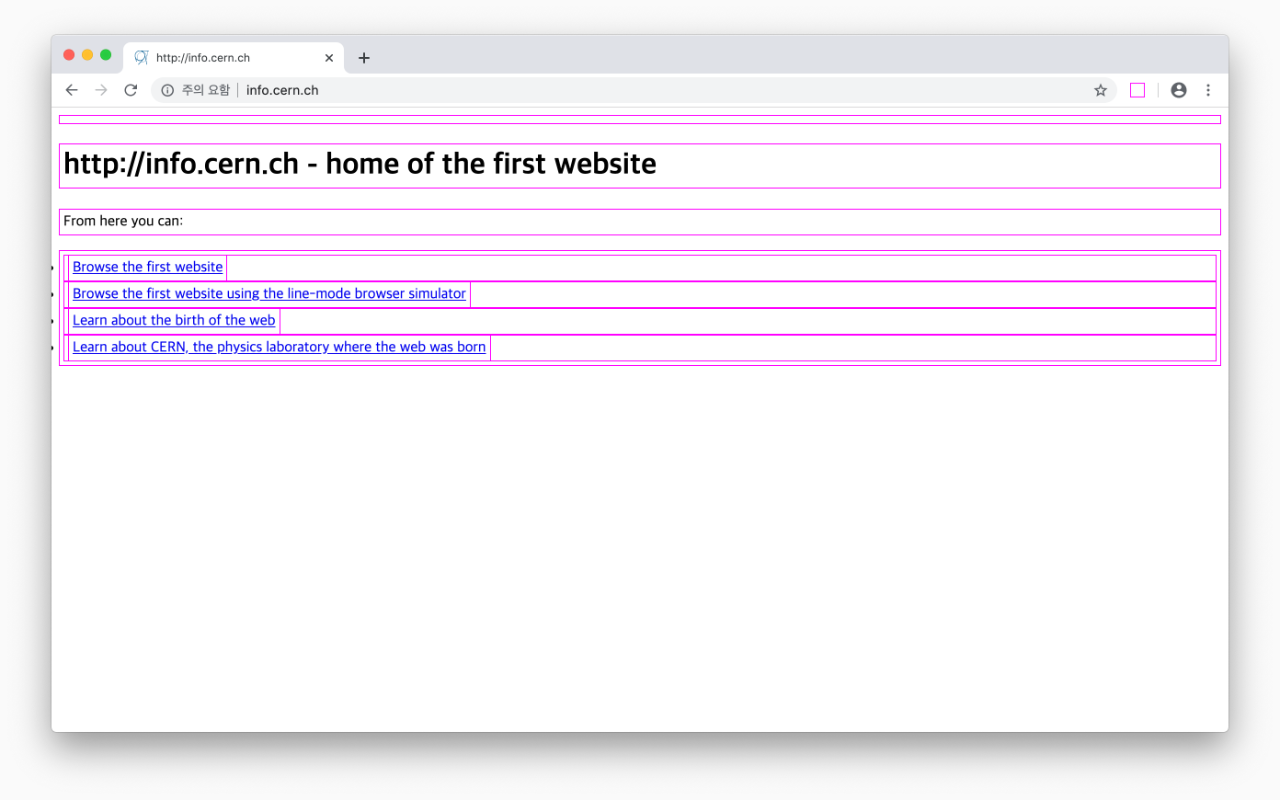The height and width of the screenshot is (800, 1280).
Task: Open the Browse the first website link
Action: click(x=148, y=267)
